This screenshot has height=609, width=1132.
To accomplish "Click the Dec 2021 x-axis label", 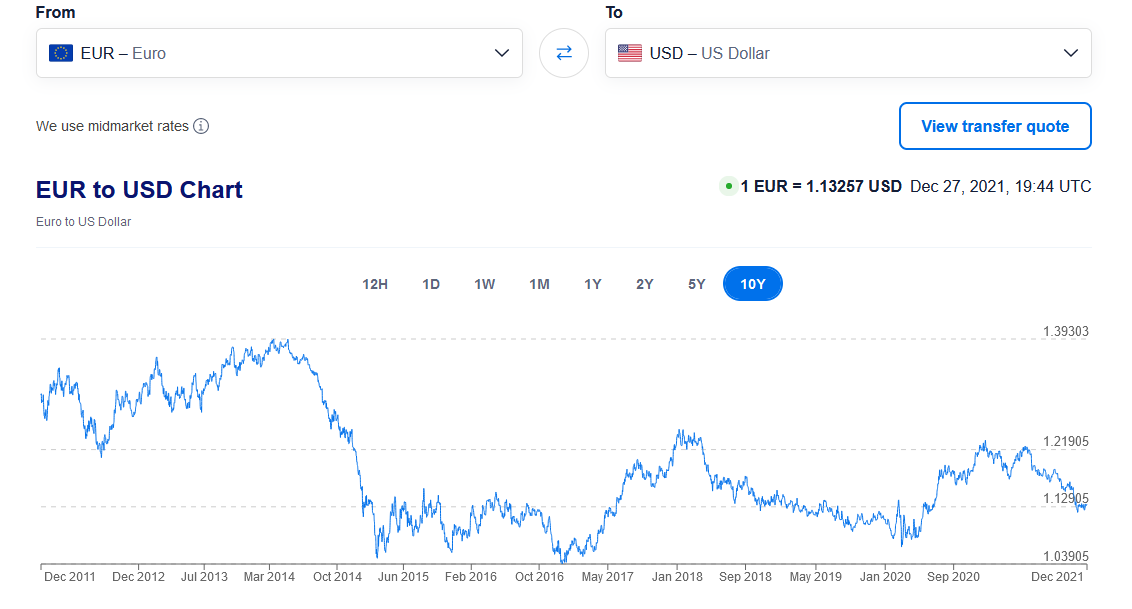I will point(1057,577).
